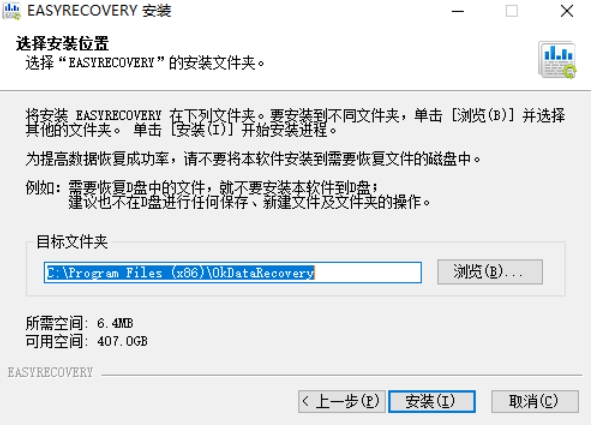Click the 可用空间 407.0GB label
Viewport: 591px width, 427px height.
coord(86,341)
